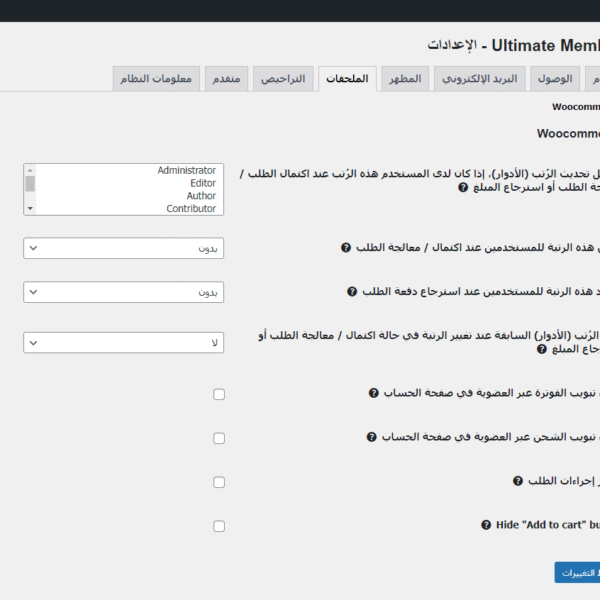Click the roles list scrollbar thumb
Screen dimensions: 600x600
30,184
